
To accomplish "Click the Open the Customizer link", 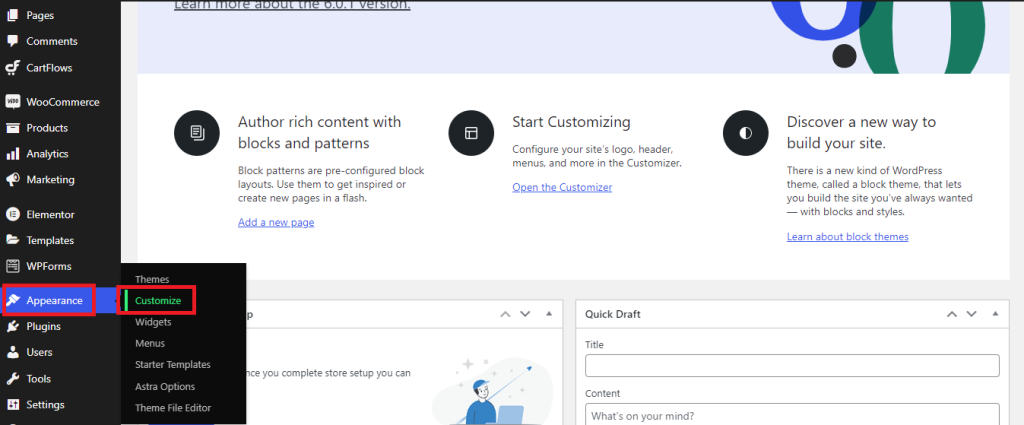I will pyautogui.click(x=562, y=187).
